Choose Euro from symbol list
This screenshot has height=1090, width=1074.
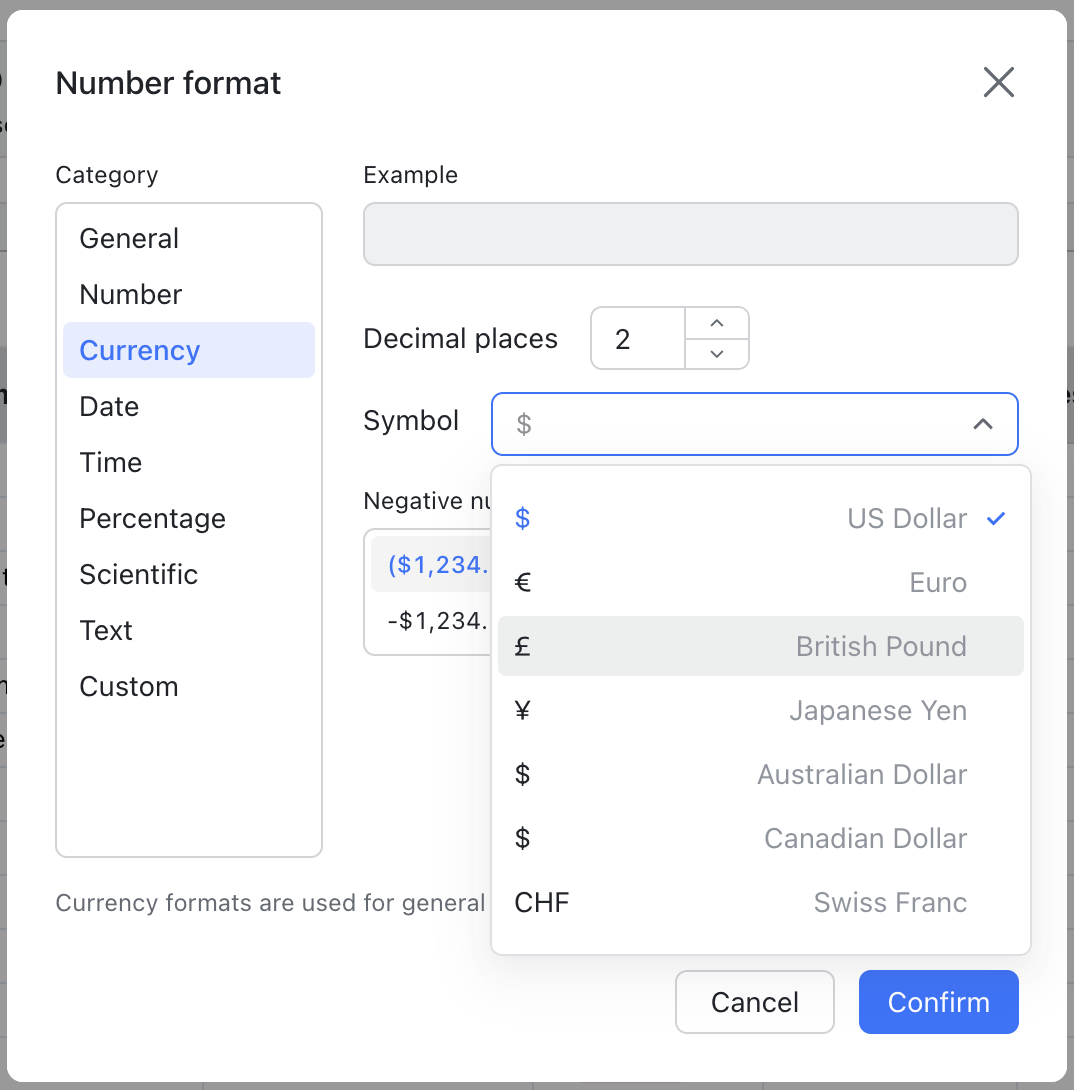760,583
